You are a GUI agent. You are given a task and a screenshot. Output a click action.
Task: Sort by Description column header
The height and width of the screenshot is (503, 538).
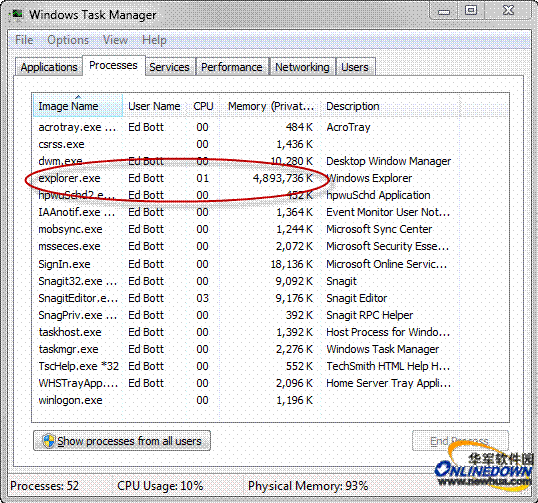(x=390, y=106)
